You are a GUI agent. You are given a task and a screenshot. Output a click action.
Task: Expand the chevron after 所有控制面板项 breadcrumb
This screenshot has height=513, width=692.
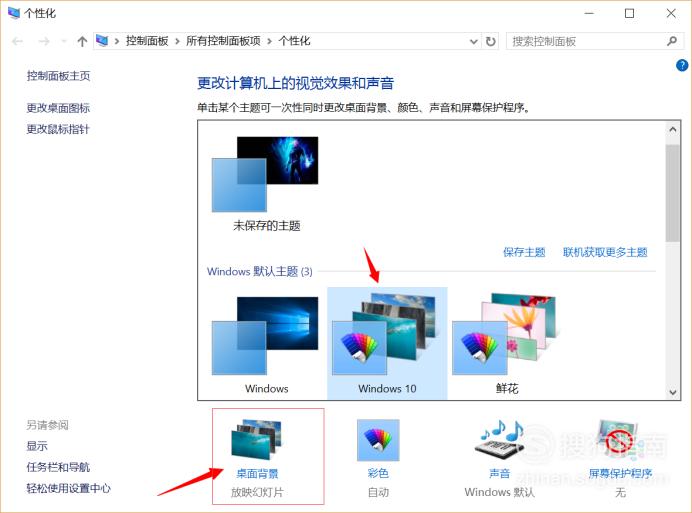269,41
